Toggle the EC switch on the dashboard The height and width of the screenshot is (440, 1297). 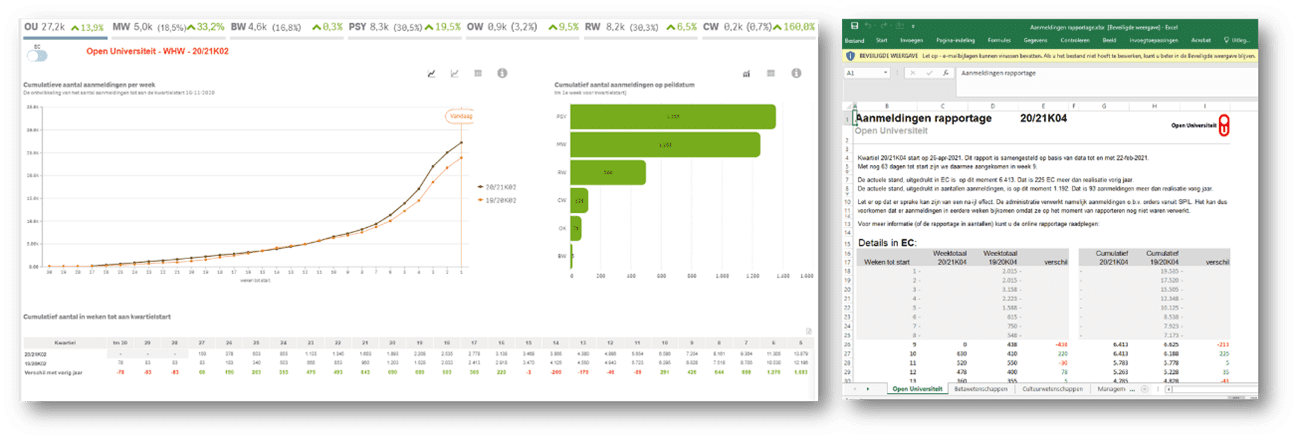tap(38, 56)
